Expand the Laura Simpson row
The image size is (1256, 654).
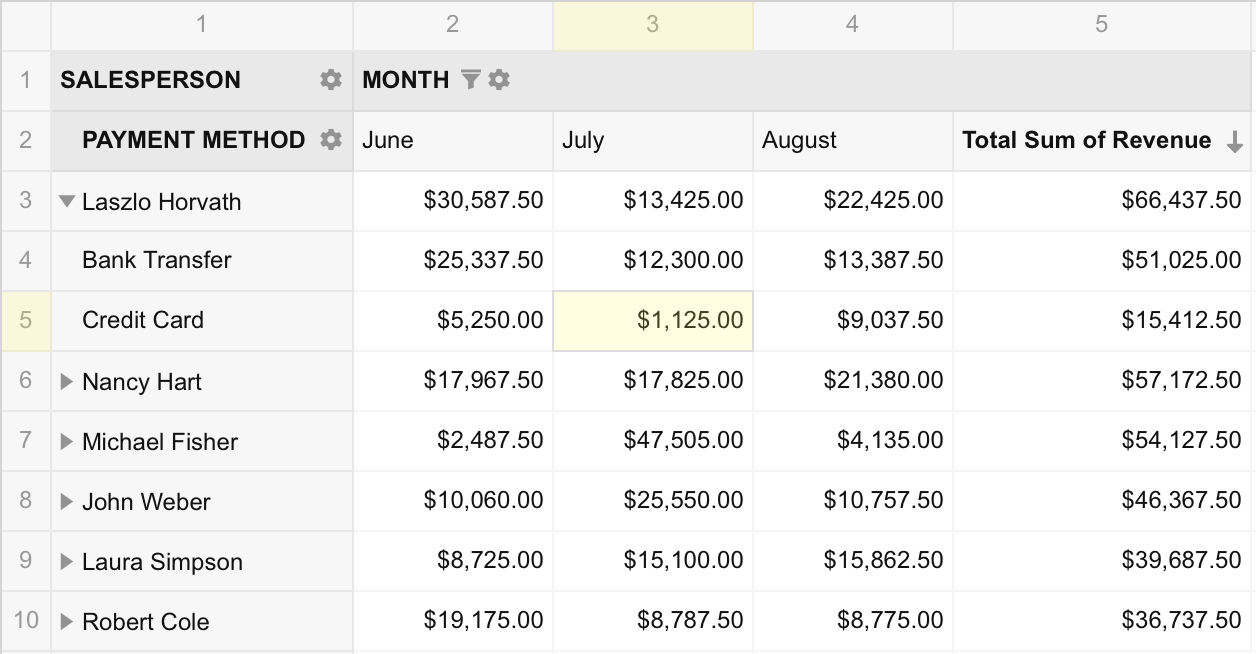pyautogui.click(x=67, y=561)
